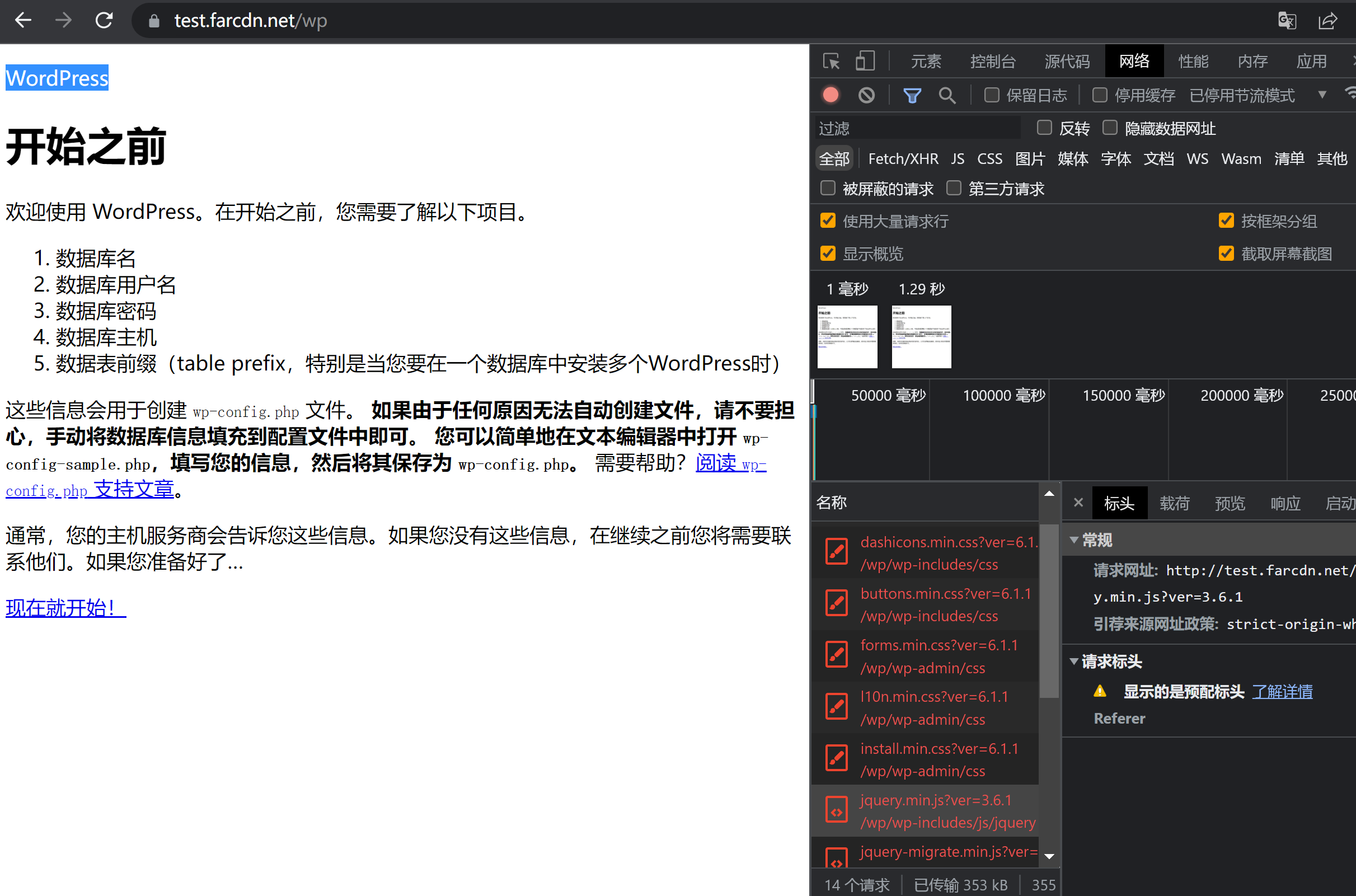Image resolution: width=1356 pixels, height=896 pixels.
Task: Select the 1 毫秒 screenshot thumbnail
Action: coord(847,336)
